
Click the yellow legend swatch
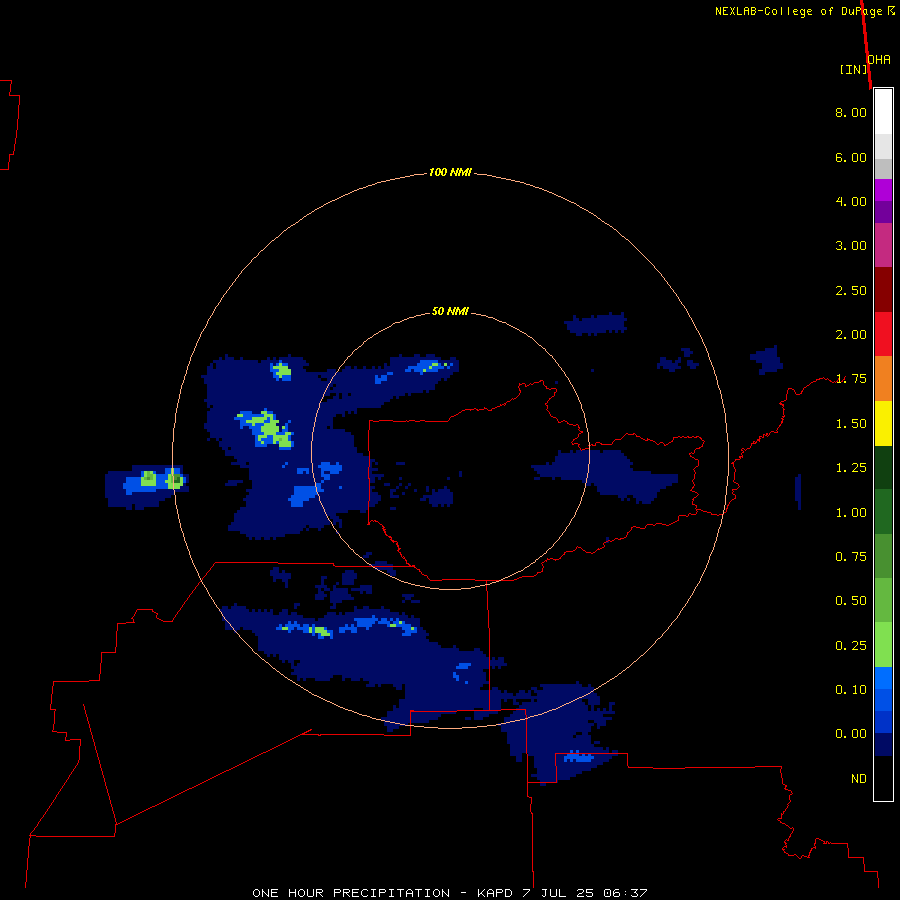coord(883,423)
